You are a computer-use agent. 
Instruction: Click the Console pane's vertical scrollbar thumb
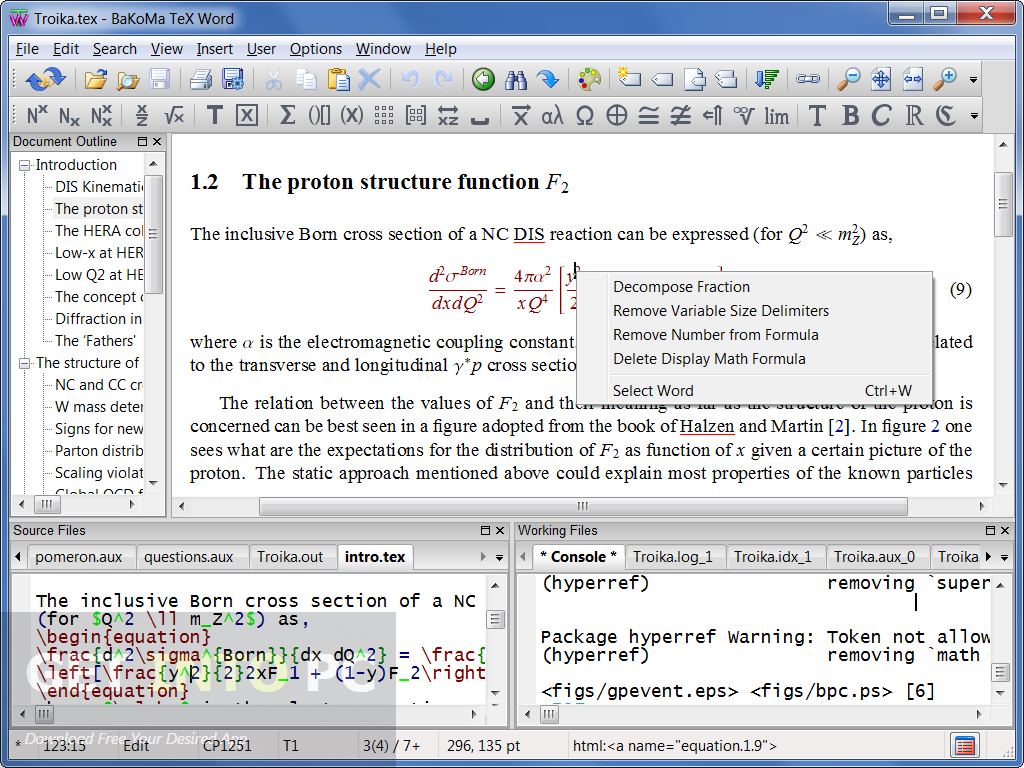point(1000,672)
